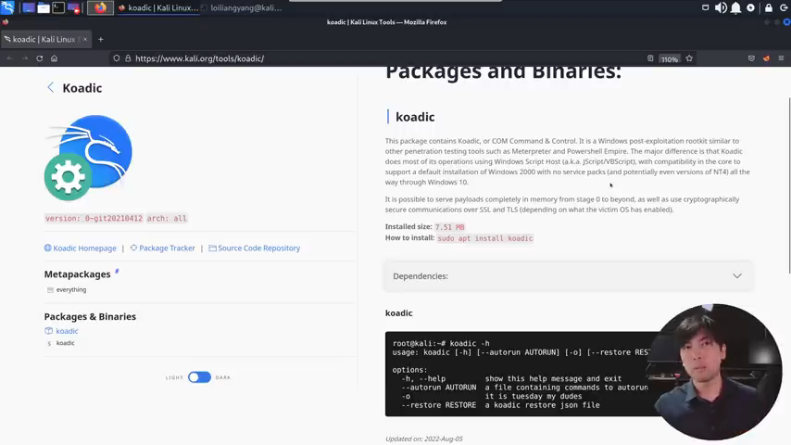The width and height of the screenshot is (791, 445).
Task: Open the power manager tray icon
Action: [751, 8]
